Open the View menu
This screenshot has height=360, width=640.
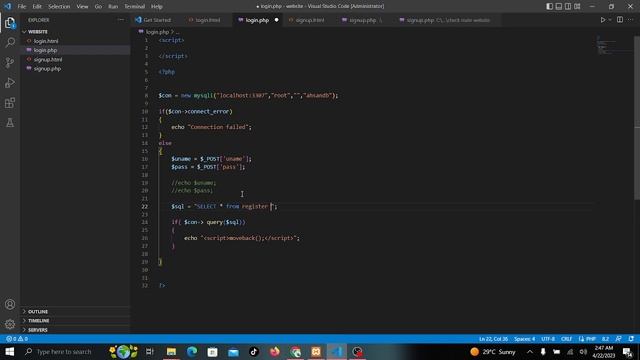click(x=82, y=7)
